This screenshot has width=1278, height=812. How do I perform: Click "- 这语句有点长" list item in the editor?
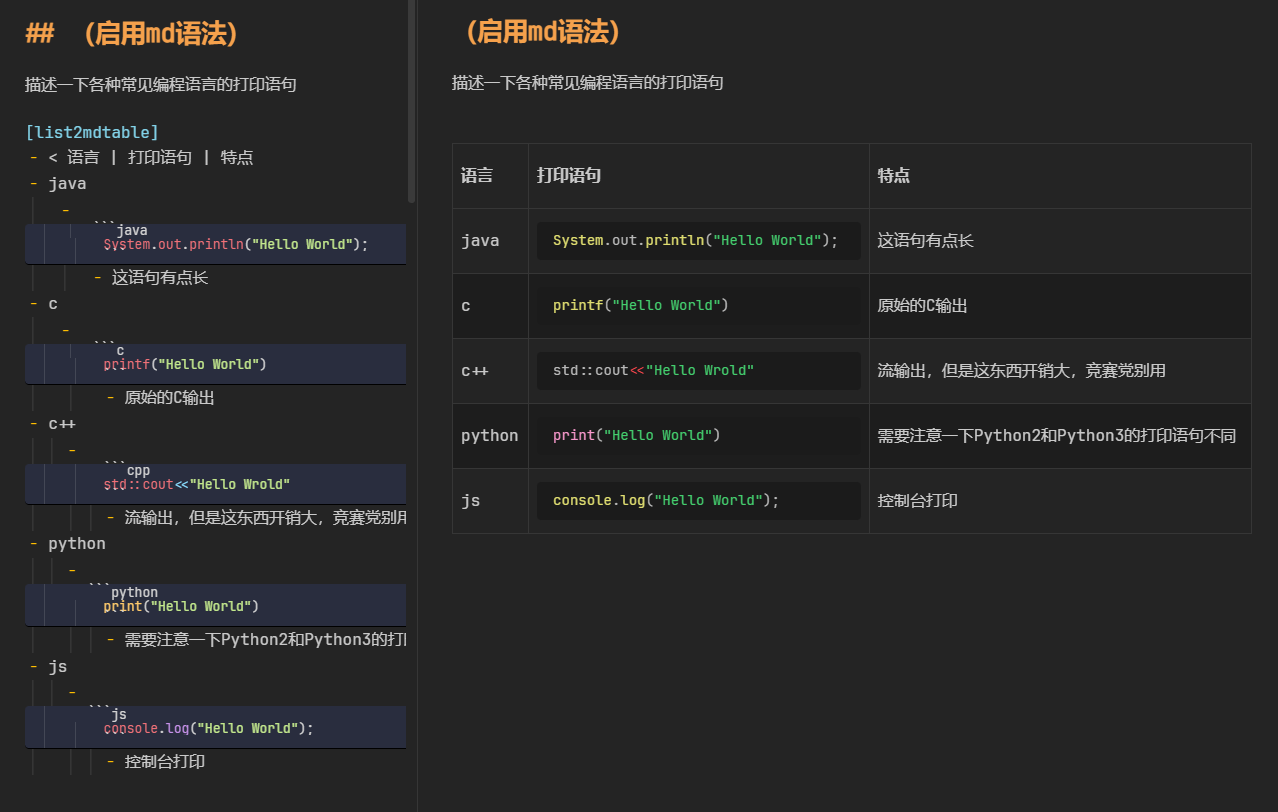click(151, 277)
